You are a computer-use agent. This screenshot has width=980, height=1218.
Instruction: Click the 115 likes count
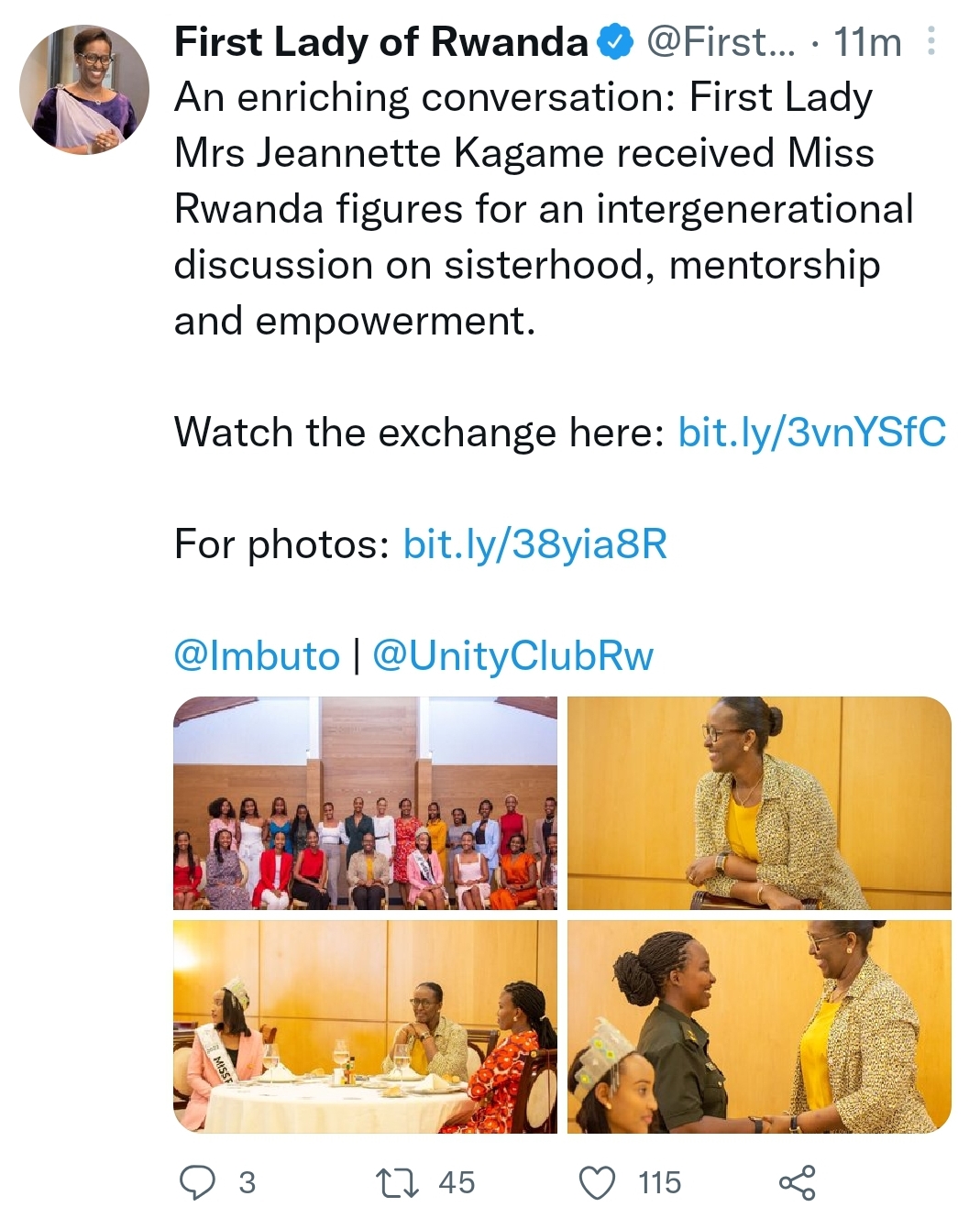(660, 1182)
